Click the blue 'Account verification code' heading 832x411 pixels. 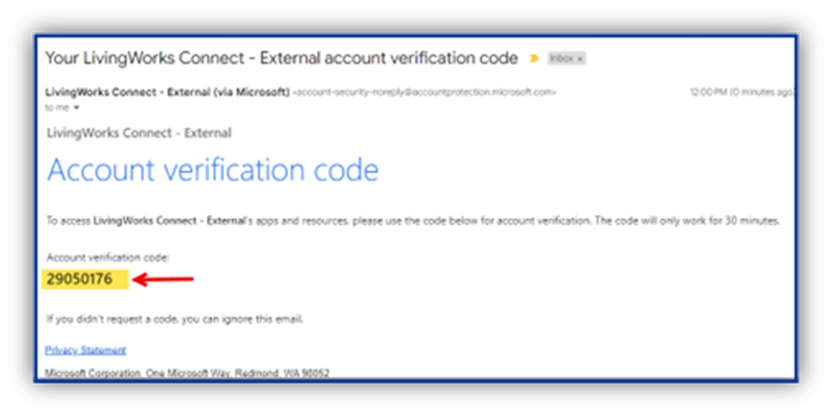(x=213, y=170)
